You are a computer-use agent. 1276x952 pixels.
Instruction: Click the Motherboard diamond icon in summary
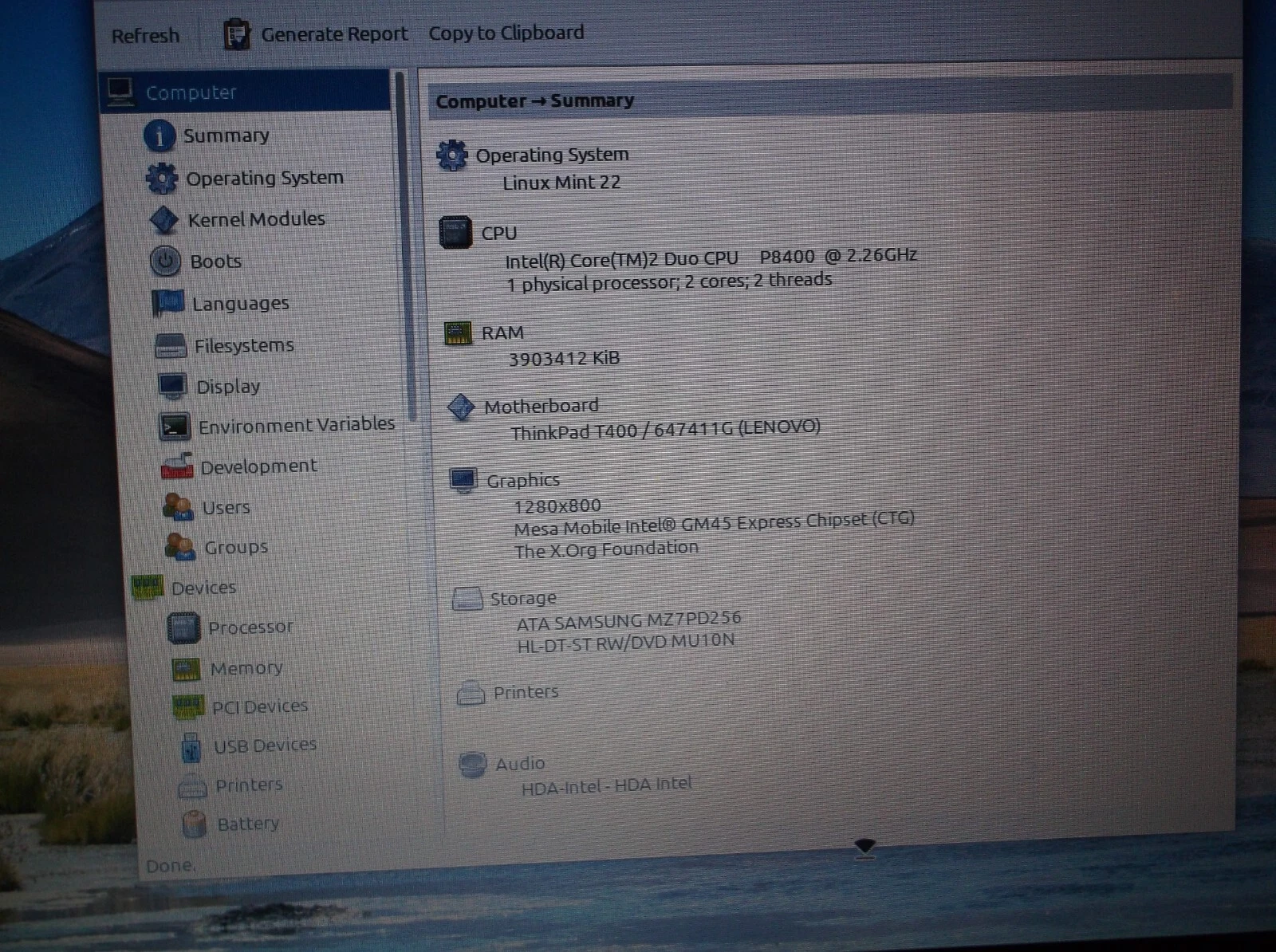point(461,407)
